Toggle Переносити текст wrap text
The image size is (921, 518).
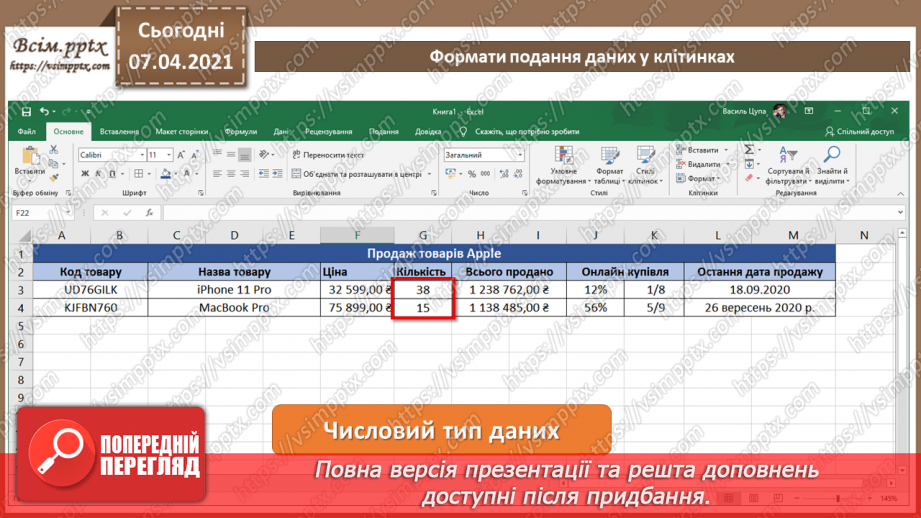pos(328,155)
